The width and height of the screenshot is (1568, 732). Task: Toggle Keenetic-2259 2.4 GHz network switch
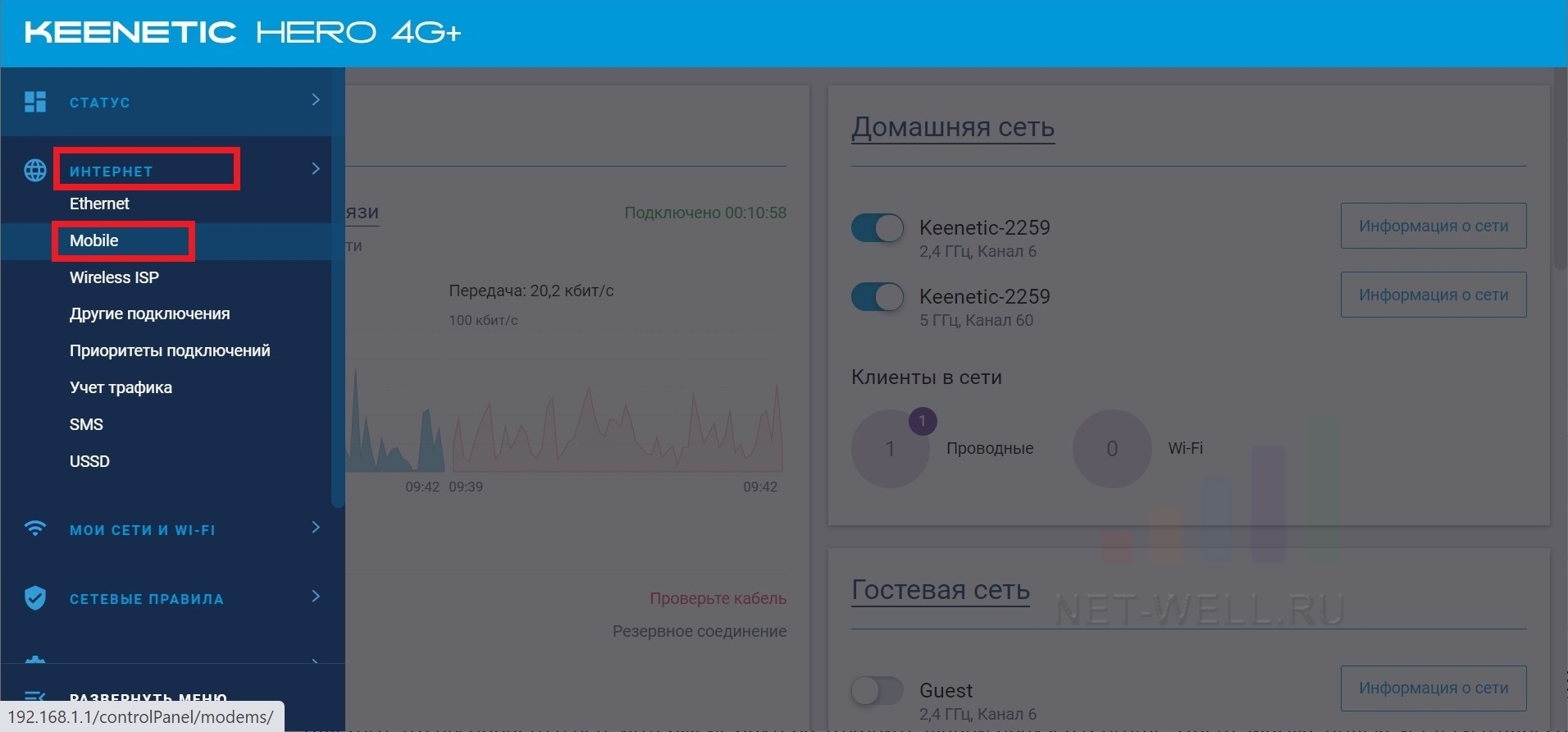(877, 228)
